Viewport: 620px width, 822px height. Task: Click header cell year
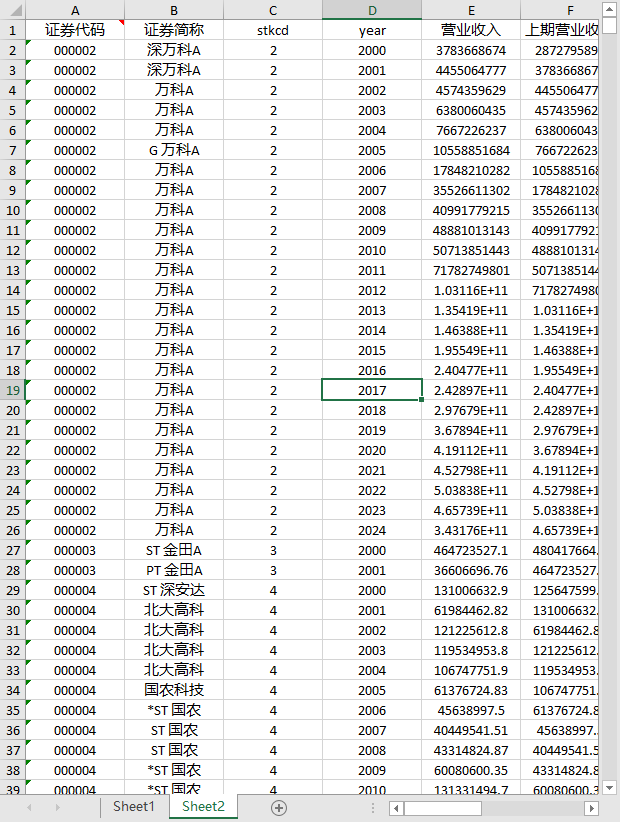tap(372, 30)
